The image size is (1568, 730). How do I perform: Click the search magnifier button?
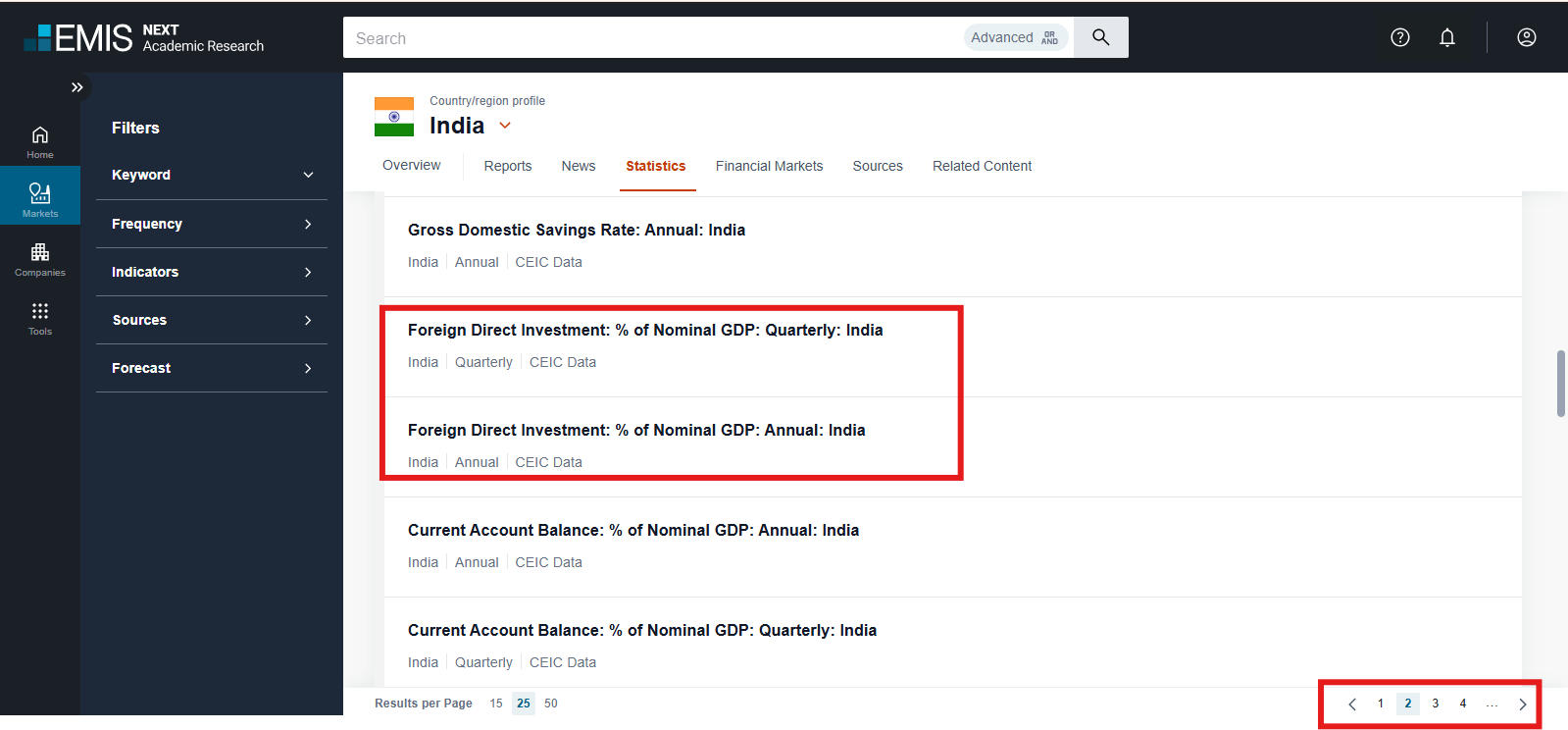tap(1100, 37)
